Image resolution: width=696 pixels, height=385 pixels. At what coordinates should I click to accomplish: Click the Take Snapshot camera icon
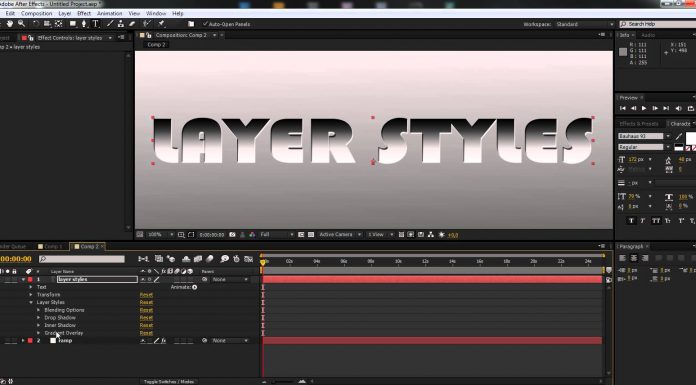(232, 234)
